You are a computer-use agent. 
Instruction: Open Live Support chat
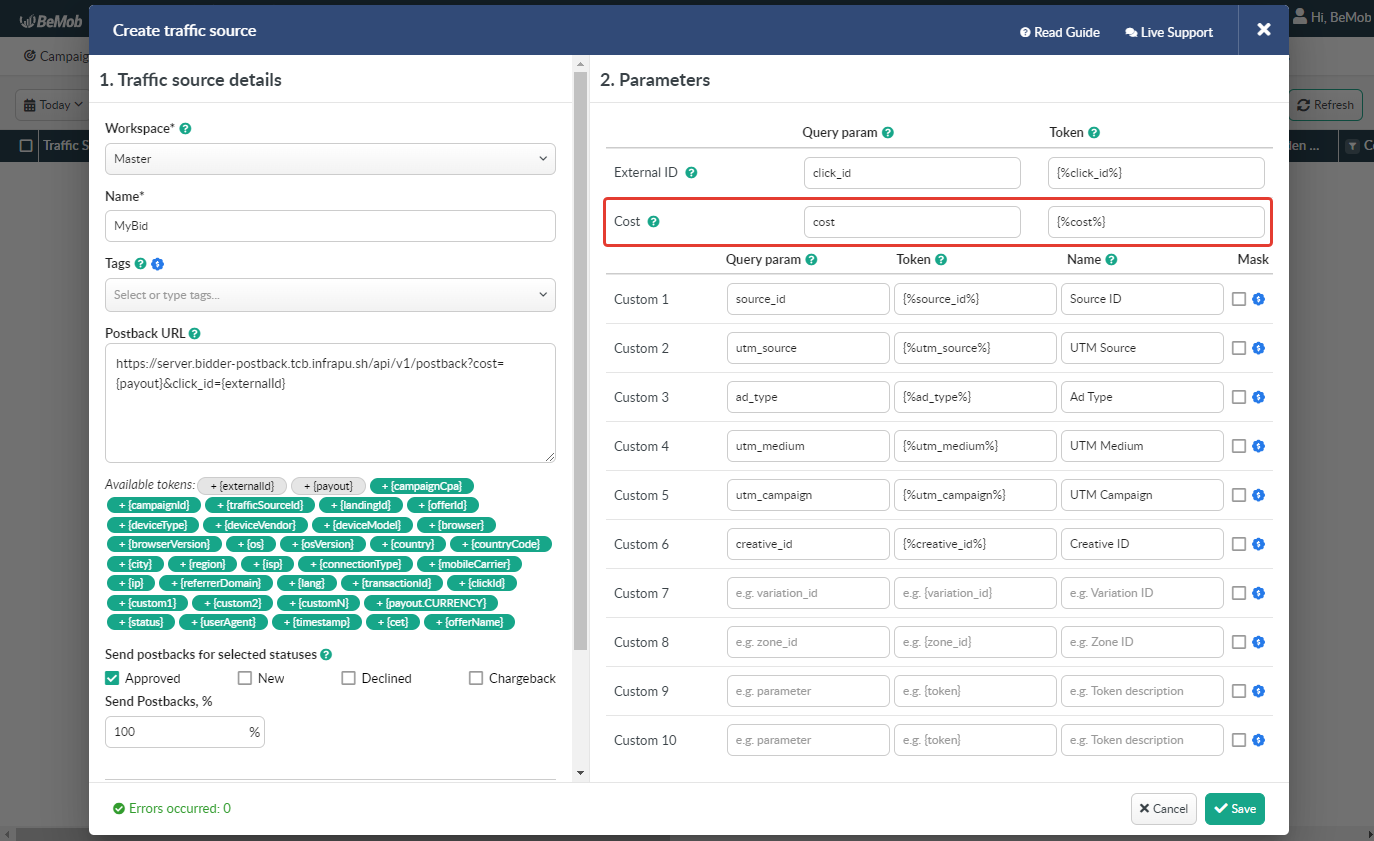[x=1168, y=32]
